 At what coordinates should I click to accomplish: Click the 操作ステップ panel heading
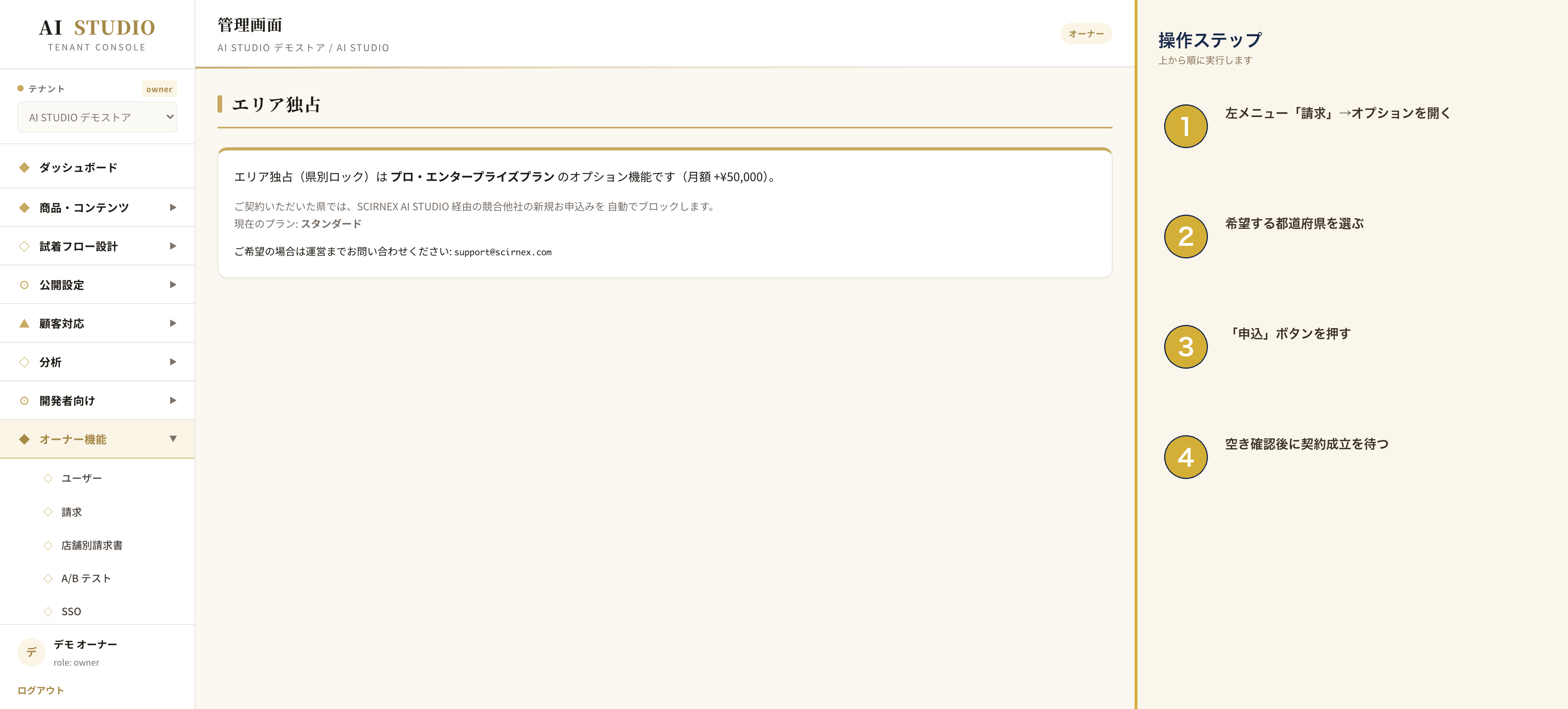coord(1210,40)
